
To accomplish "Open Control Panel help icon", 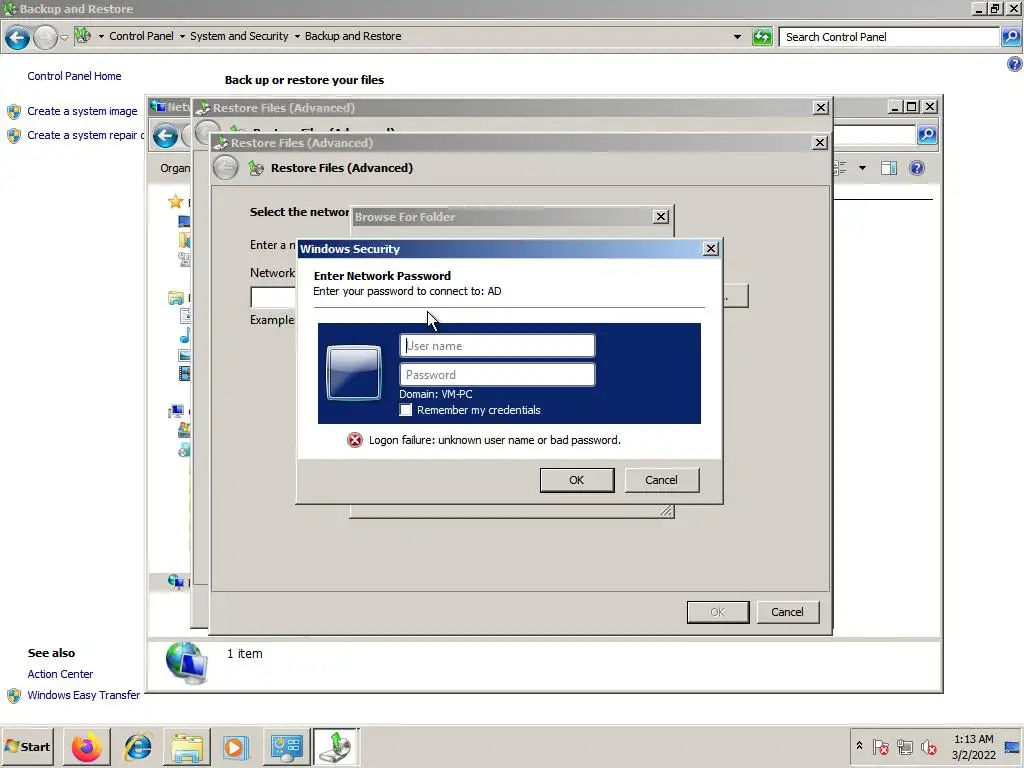I will tap(1014, 63).
